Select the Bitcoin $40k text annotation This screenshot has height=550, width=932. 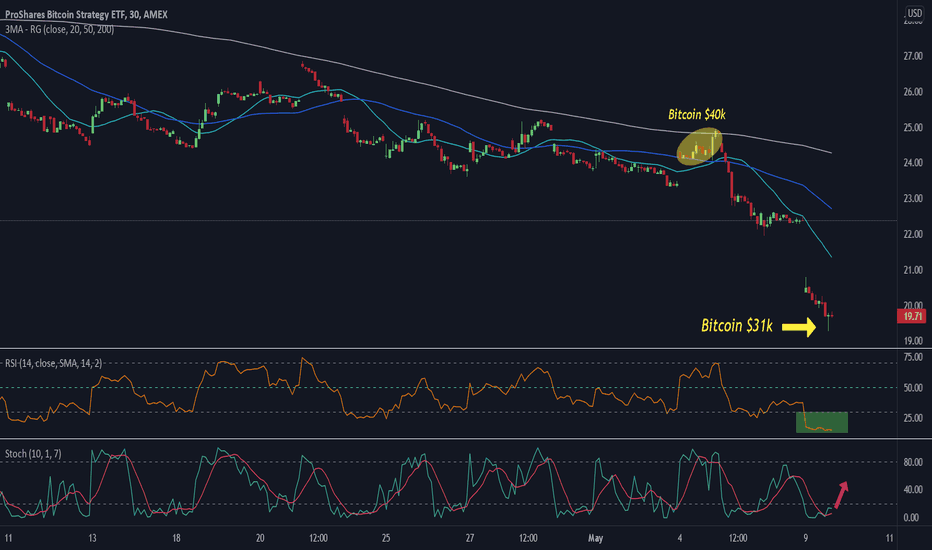pyautogui.click(x=697, y=114)
